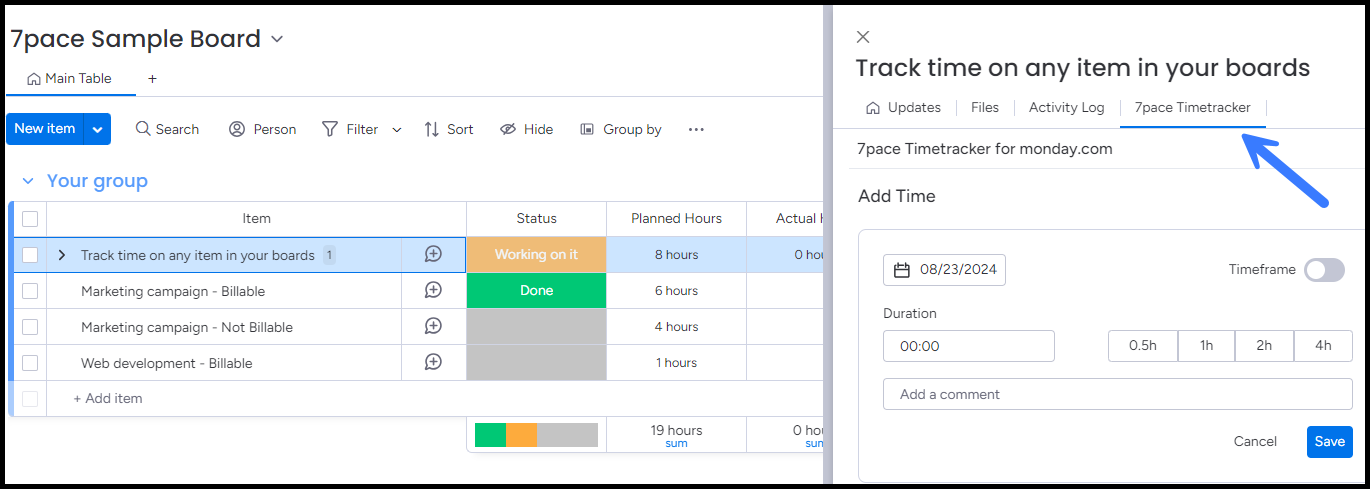Expand the Filter dropdown chevron
The height and width of the screenshot is (489, 1370).
[x=397, y=129]
